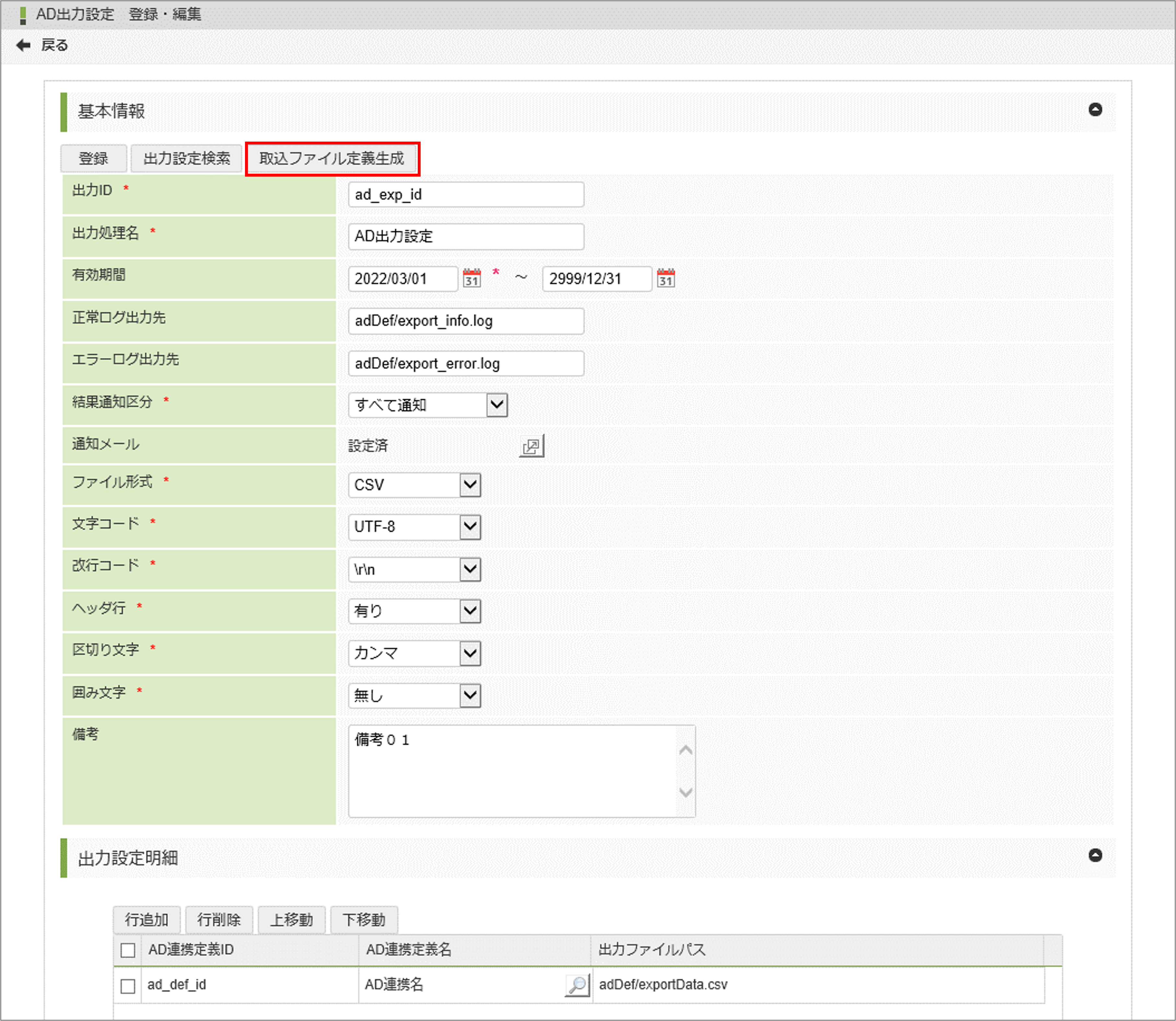This screenshot has height=1021, width=1176.
Task: Click the back arrow icon
Action: coord(23,45)
